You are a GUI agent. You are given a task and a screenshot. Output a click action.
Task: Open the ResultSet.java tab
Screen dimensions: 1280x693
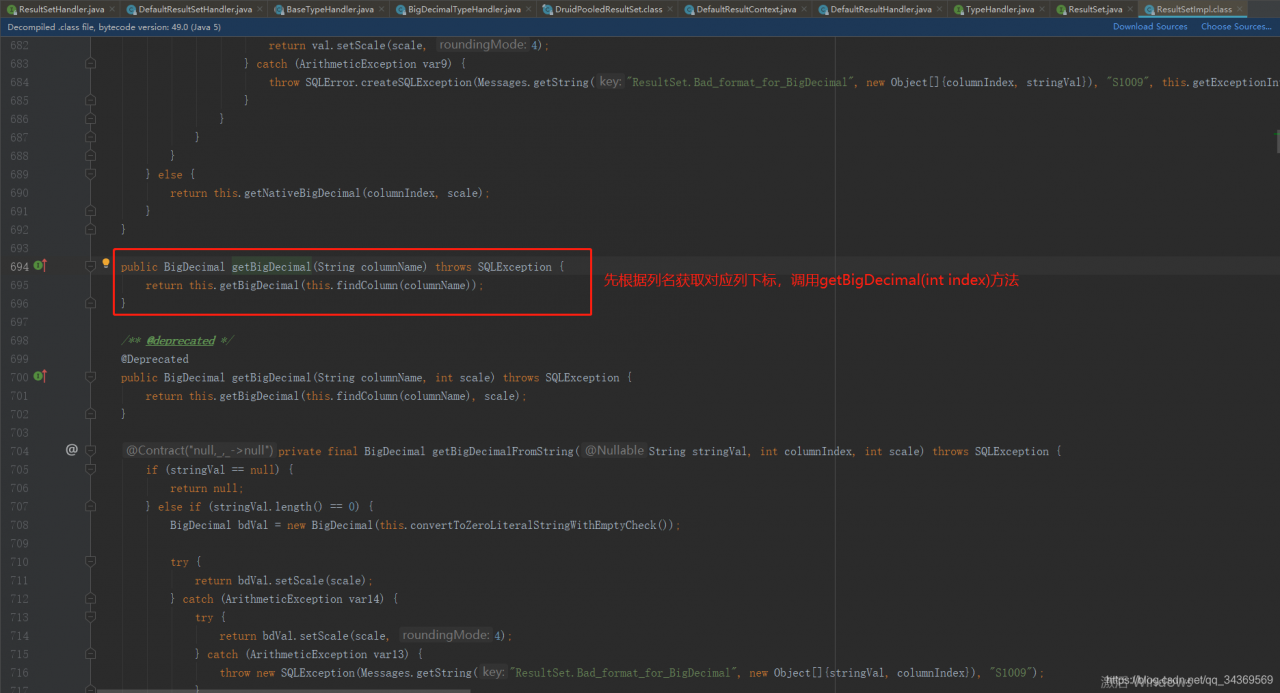pos(1095,9)
